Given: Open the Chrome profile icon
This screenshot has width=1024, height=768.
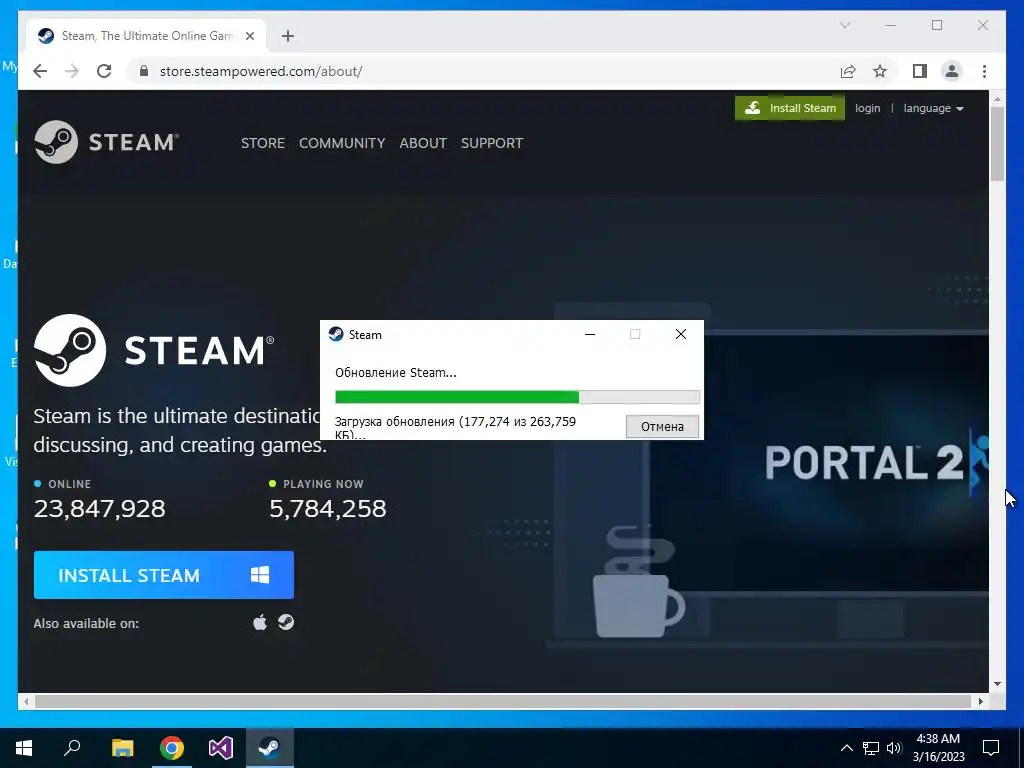Looking at the screenshot, I should coord(952,71).
